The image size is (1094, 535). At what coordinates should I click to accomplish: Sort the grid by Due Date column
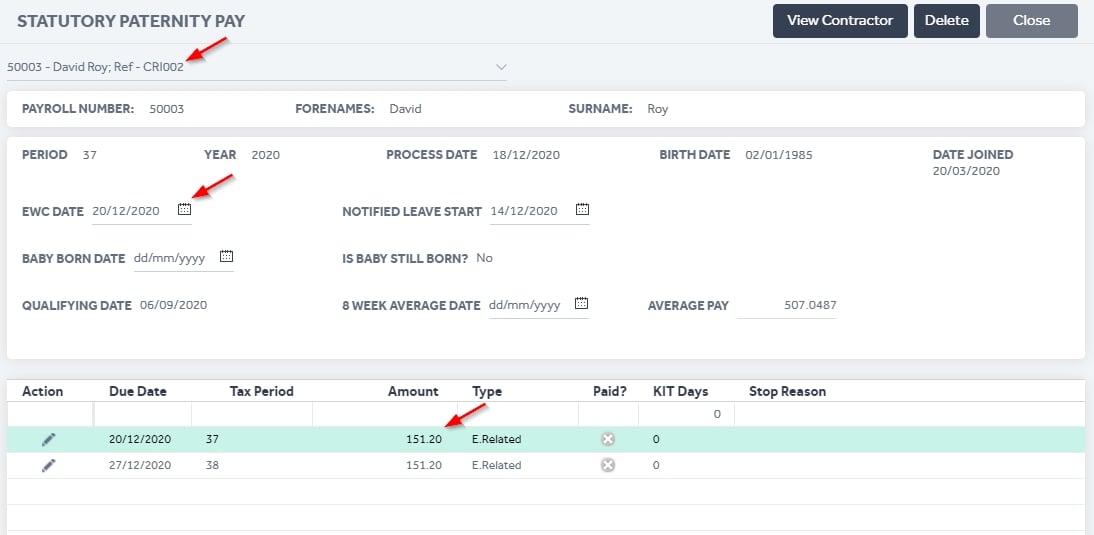pyautogui.click(x=138, y=391)
